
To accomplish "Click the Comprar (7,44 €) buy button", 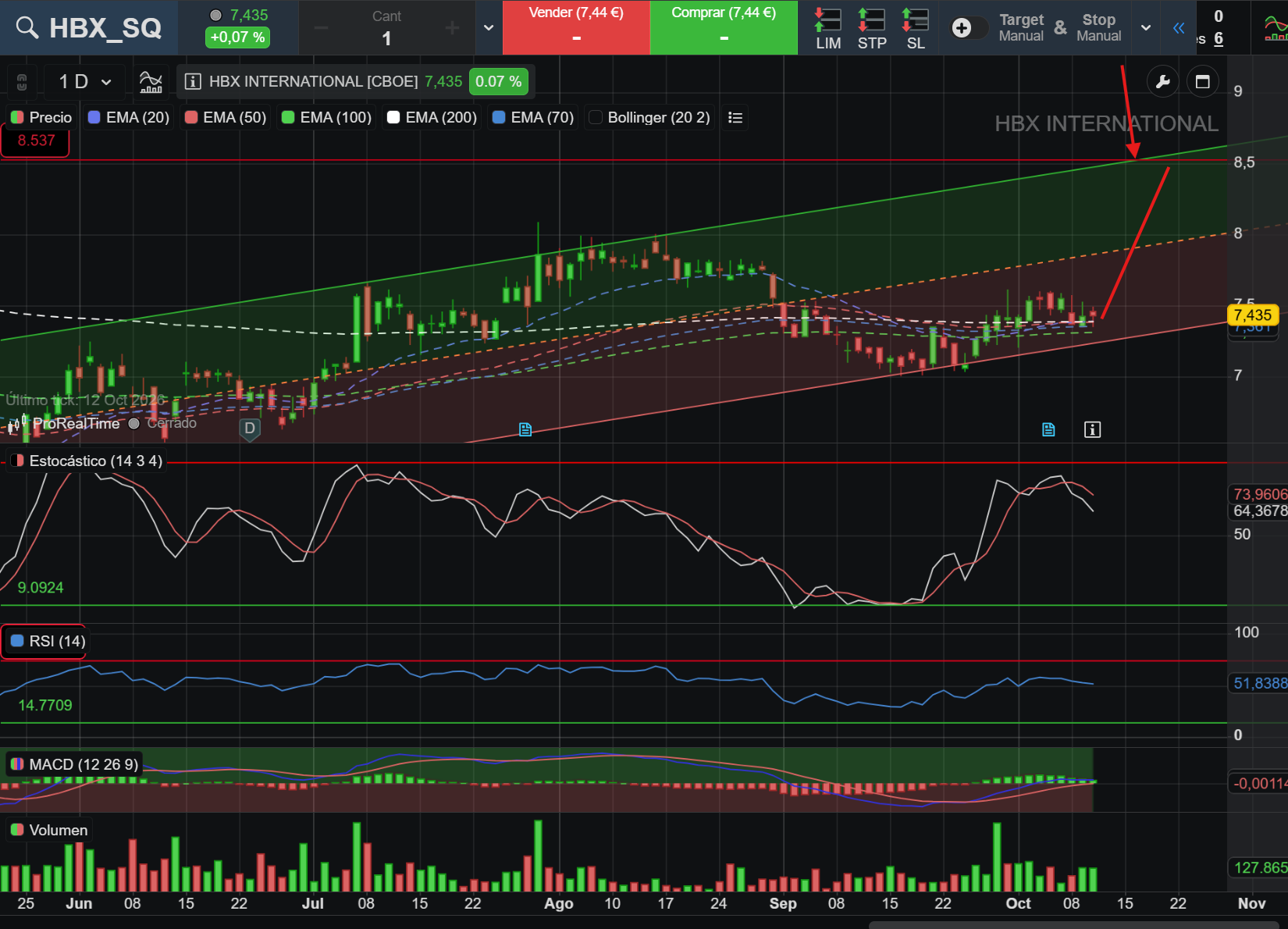I will coord(724,28).
